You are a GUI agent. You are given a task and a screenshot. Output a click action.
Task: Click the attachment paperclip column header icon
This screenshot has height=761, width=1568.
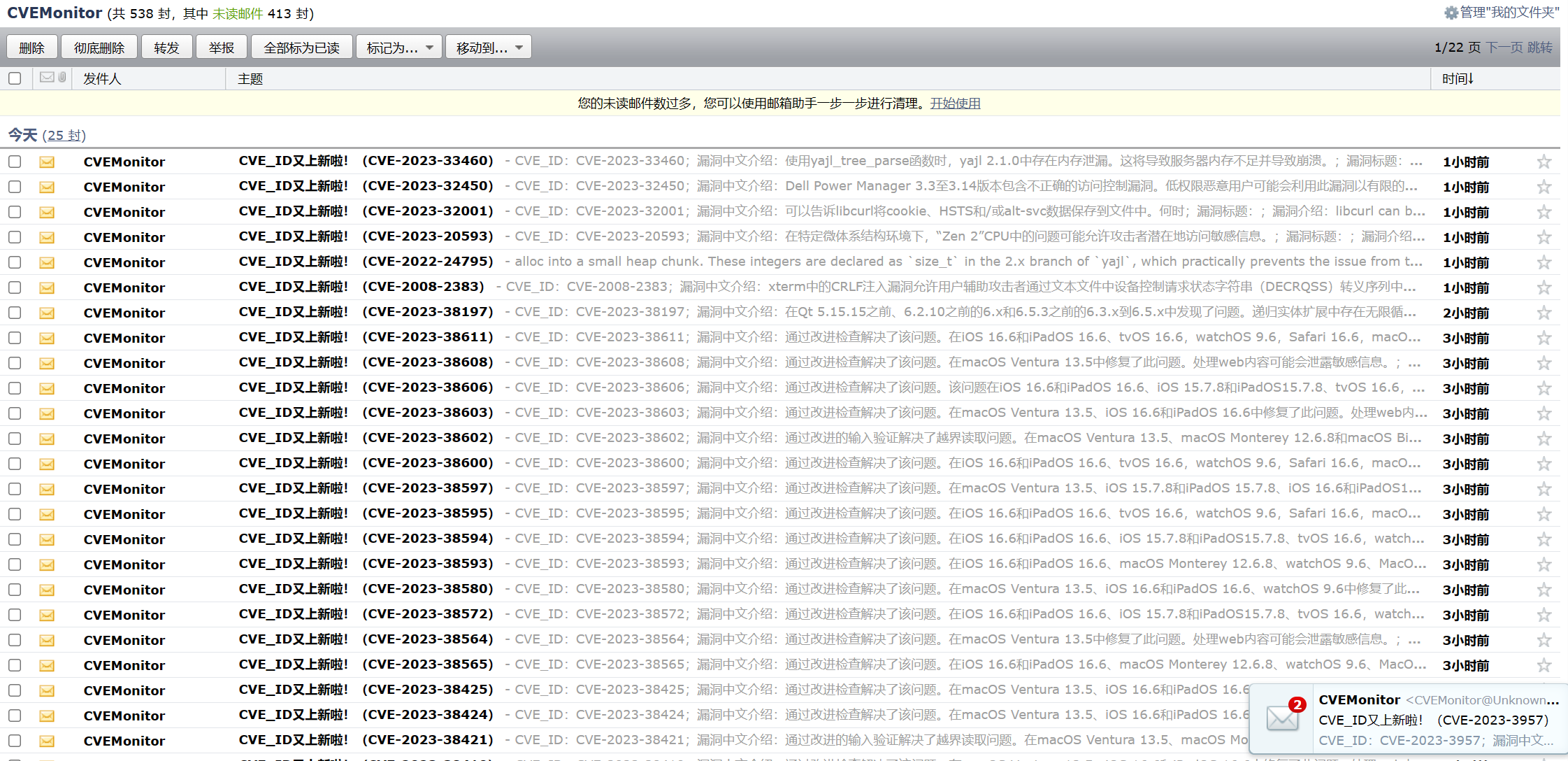(62, 78)
